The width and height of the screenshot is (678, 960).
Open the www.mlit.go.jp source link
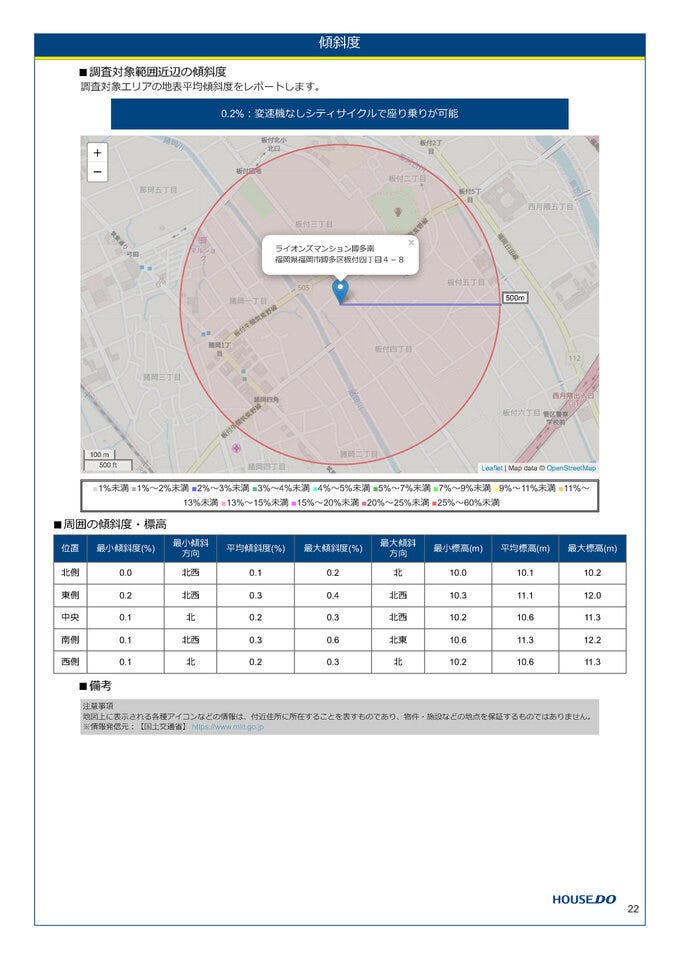coord(227,727)
